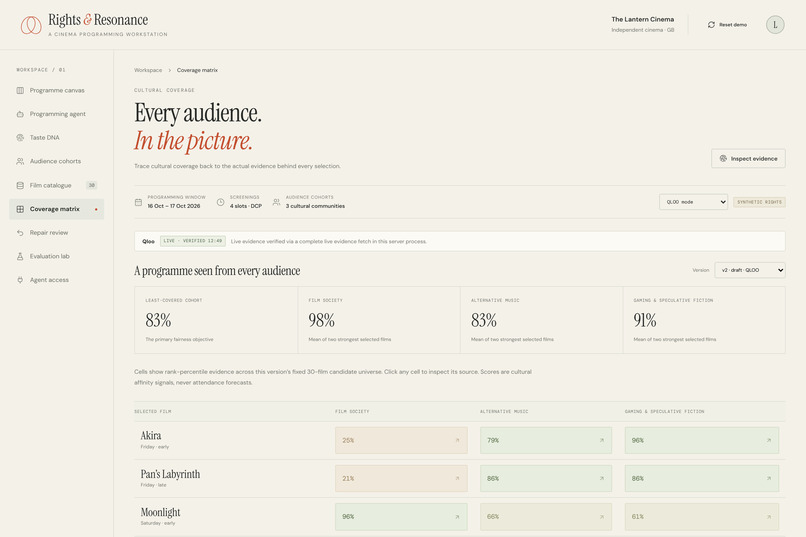Open Taste DNA section
The height and width of the screenshot is (537, 806).
(57, 138)
